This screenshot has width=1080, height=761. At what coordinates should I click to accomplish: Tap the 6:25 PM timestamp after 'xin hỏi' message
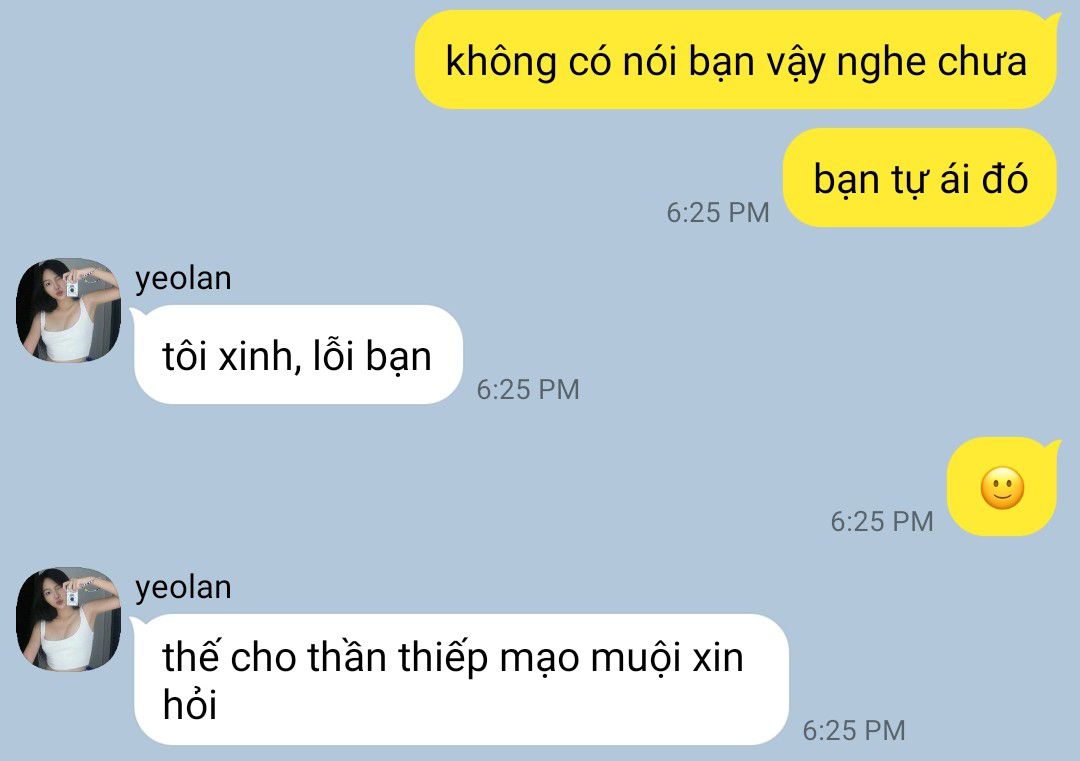(854, 731)
